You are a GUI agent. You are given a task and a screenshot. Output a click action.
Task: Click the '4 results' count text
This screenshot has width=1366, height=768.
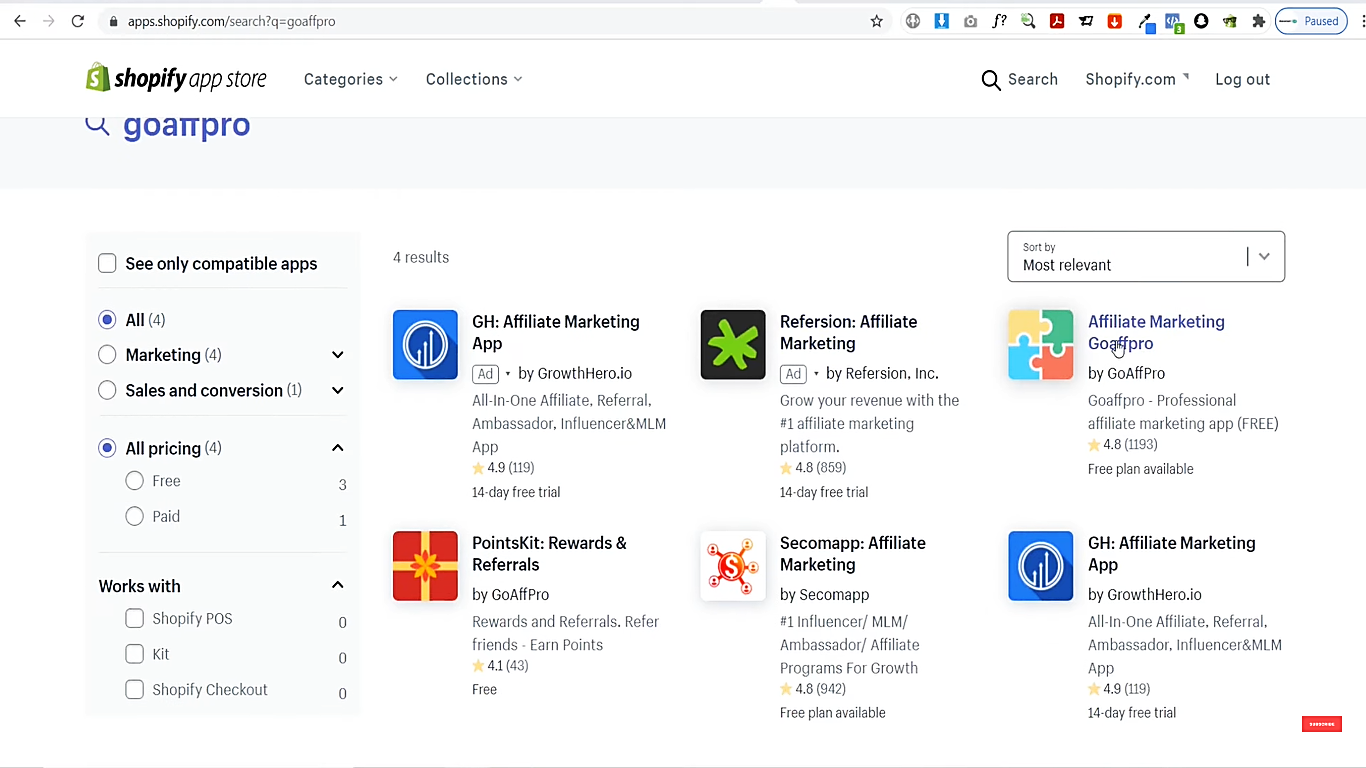tap(421, 257)
